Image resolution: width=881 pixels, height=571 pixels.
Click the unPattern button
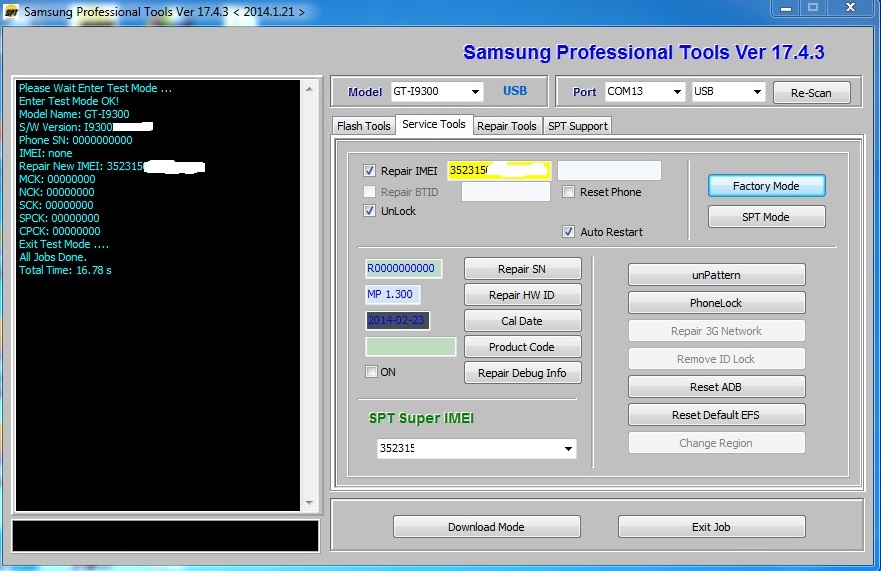click(716, 275)
